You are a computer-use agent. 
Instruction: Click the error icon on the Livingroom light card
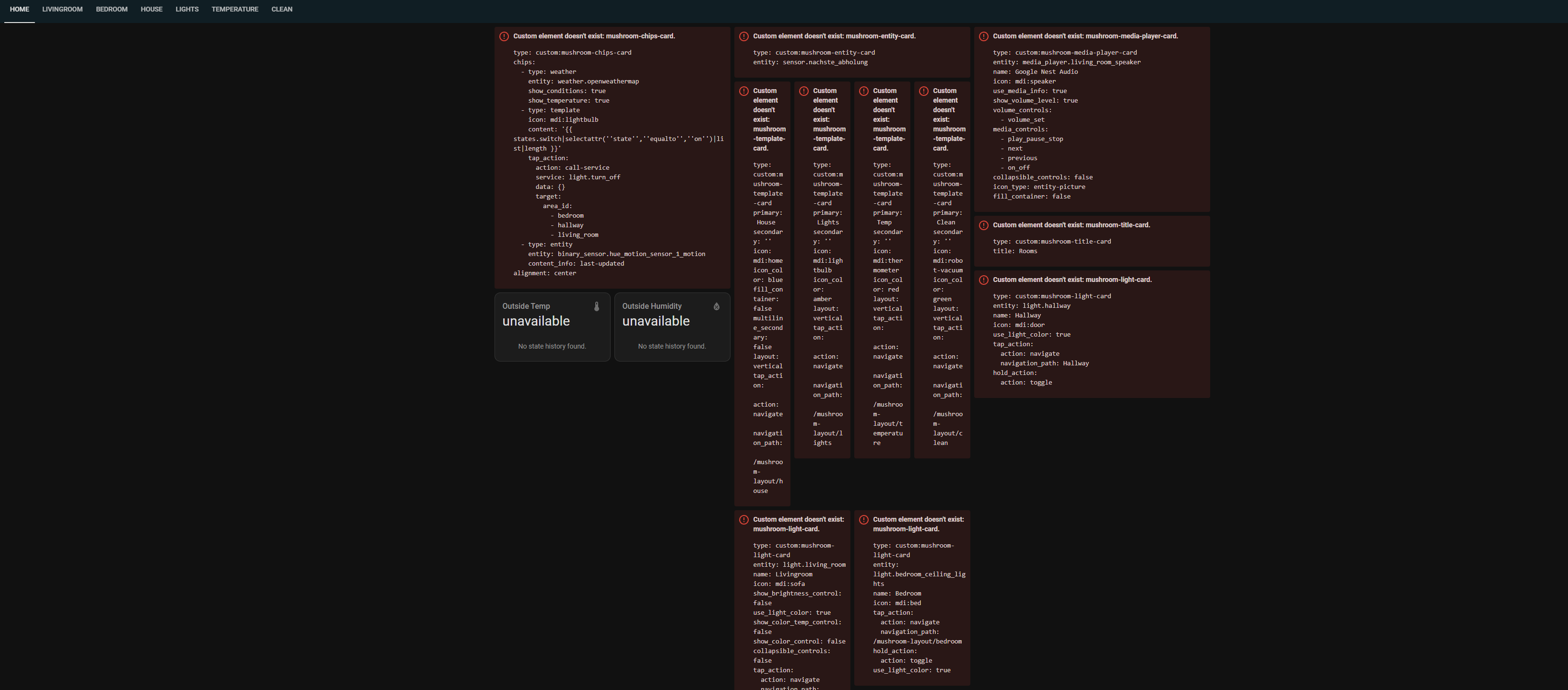(744, 520)
